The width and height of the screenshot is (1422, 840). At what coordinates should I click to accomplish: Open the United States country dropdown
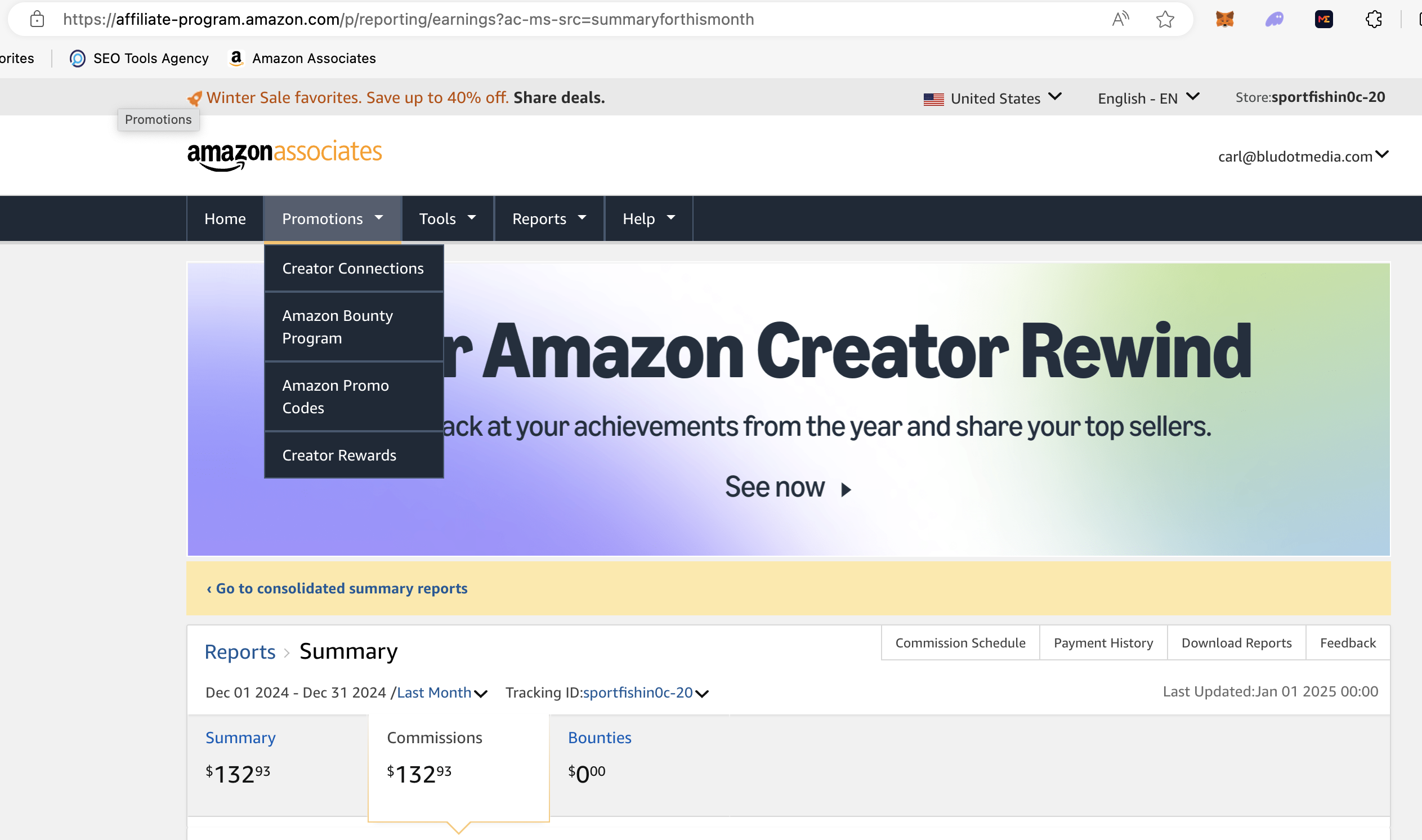[992, 99]
